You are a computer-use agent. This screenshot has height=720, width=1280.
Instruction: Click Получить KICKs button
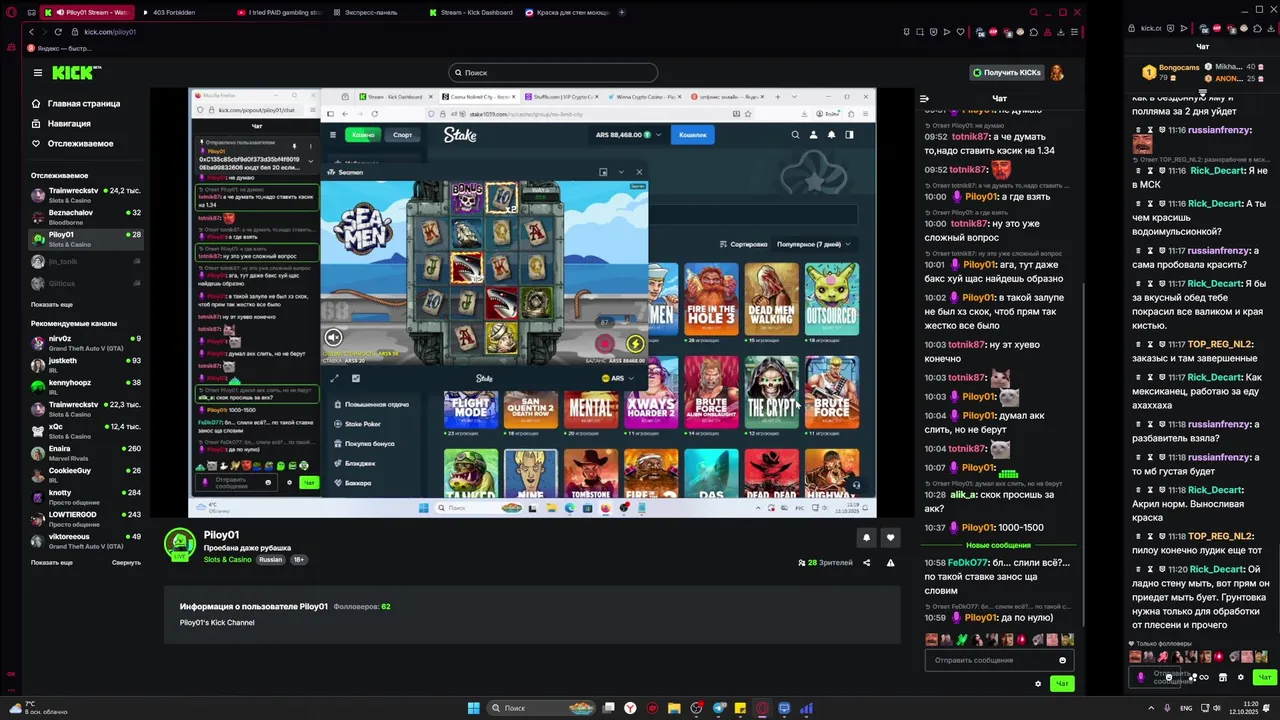pyautogui.click(x=1007, y=72)
